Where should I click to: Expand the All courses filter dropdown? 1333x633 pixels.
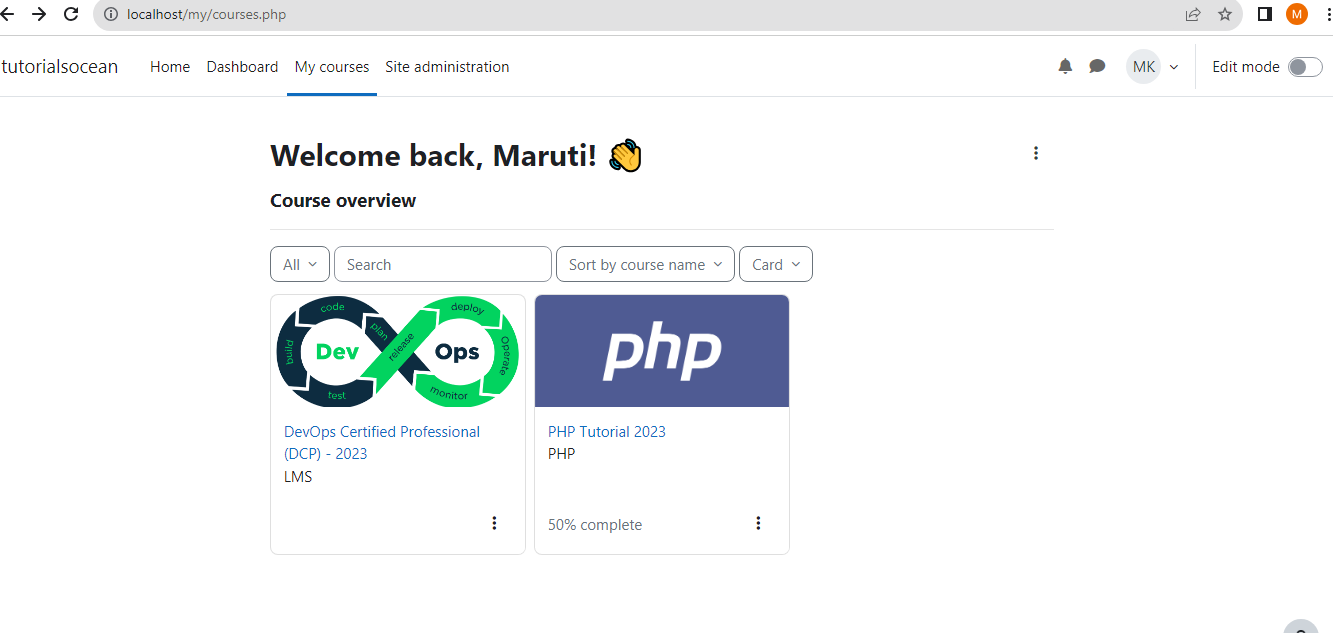pyautogui.click(x=300, y=265)
